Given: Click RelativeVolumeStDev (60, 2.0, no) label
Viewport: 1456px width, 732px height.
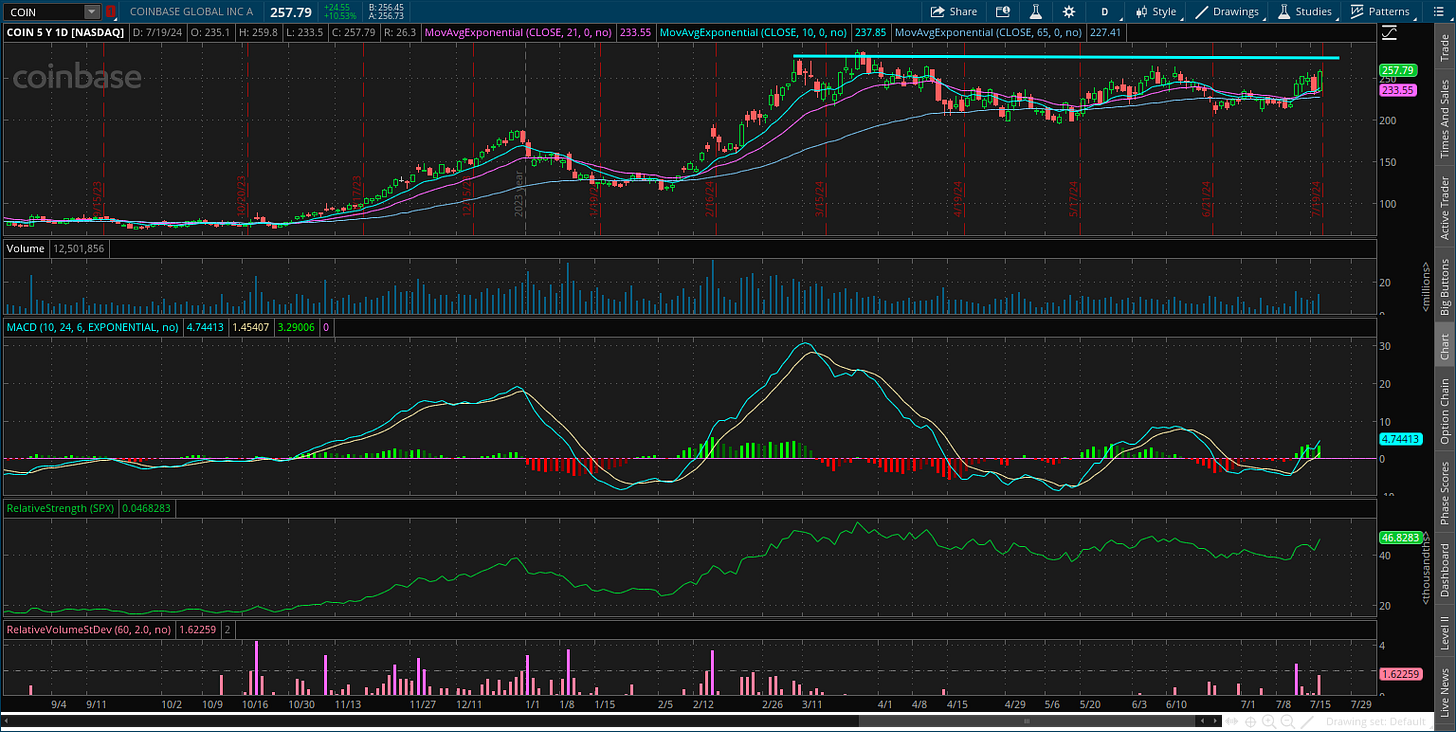Looking at the screenshot, I should point(88,630).
